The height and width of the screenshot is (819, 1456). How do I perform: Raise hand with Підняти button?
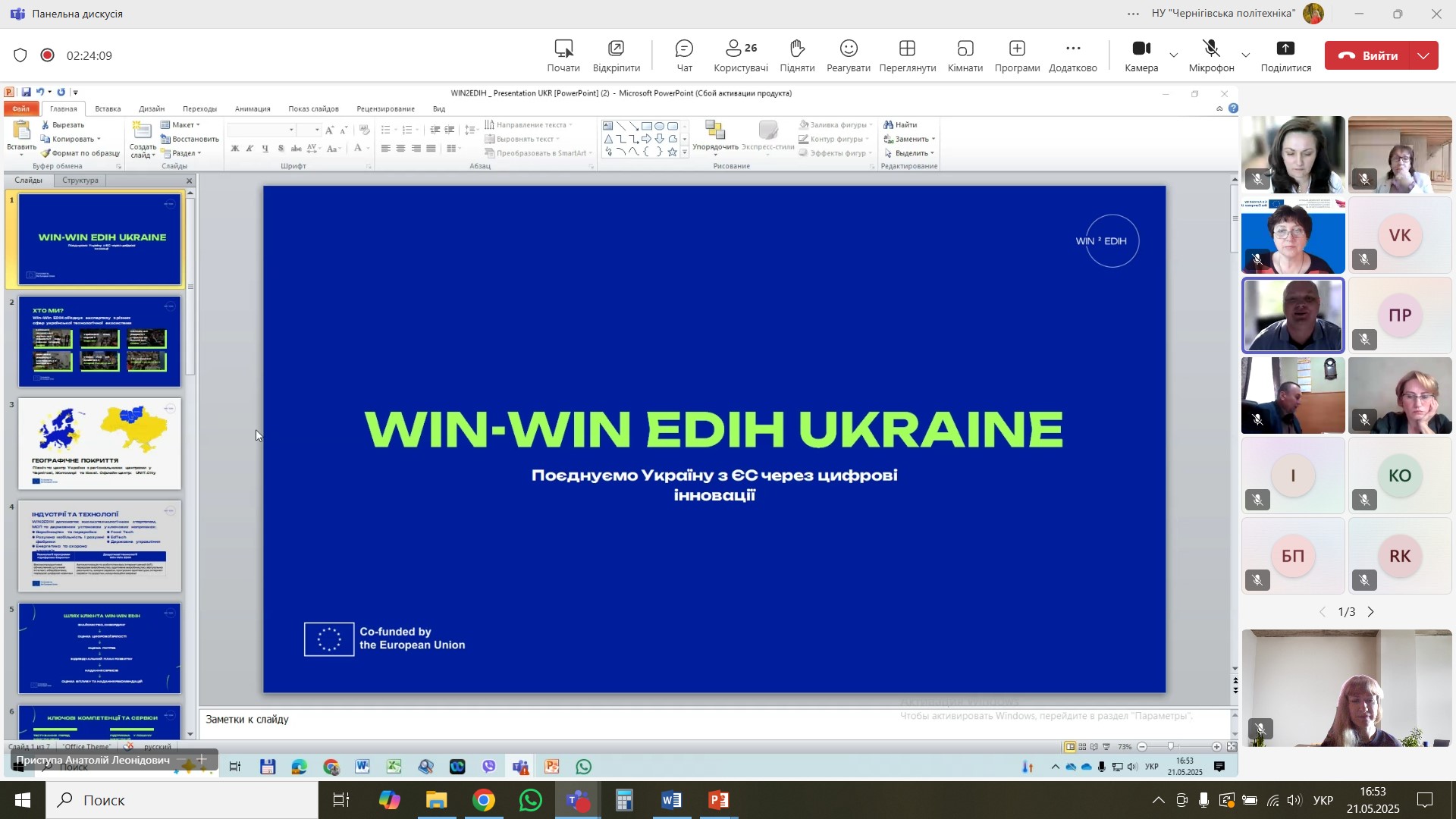coord(796,56)
